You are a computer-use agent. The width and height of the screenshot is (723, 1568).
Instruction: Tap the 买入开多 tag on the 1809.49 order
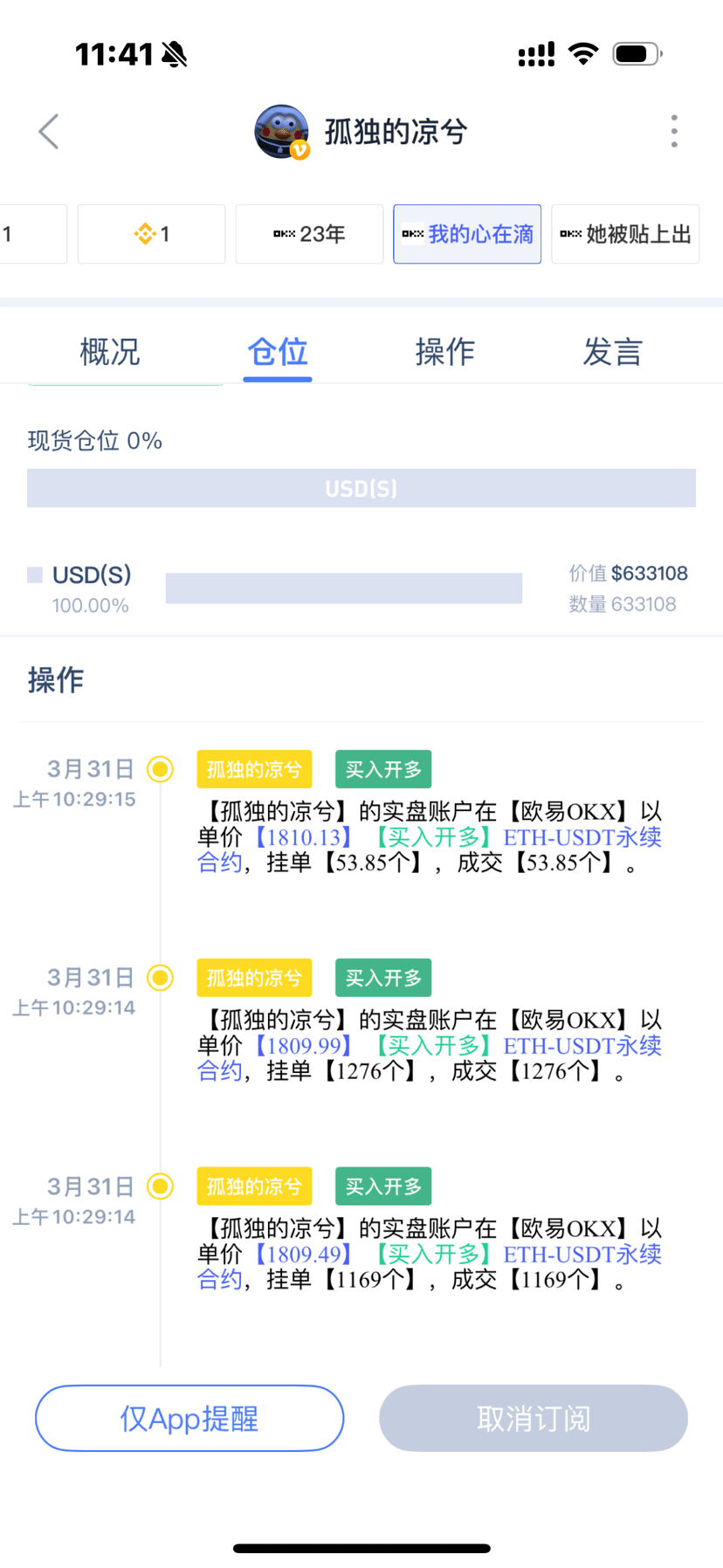coord(383,1186)
